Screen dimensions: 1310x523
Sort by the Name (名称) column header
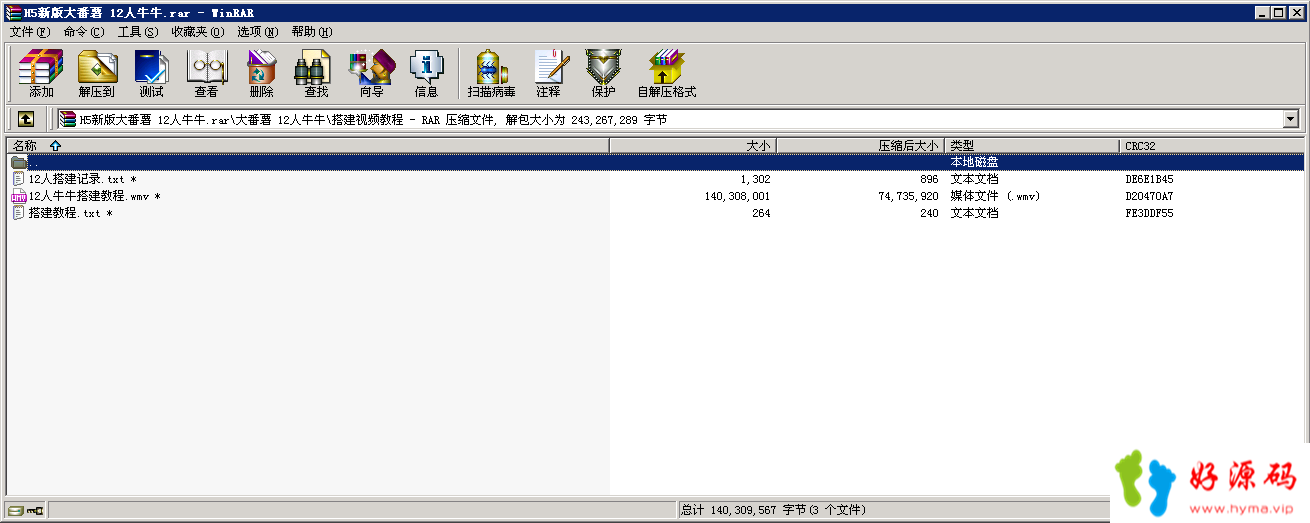pyautogui.click(x=308, y=146)
